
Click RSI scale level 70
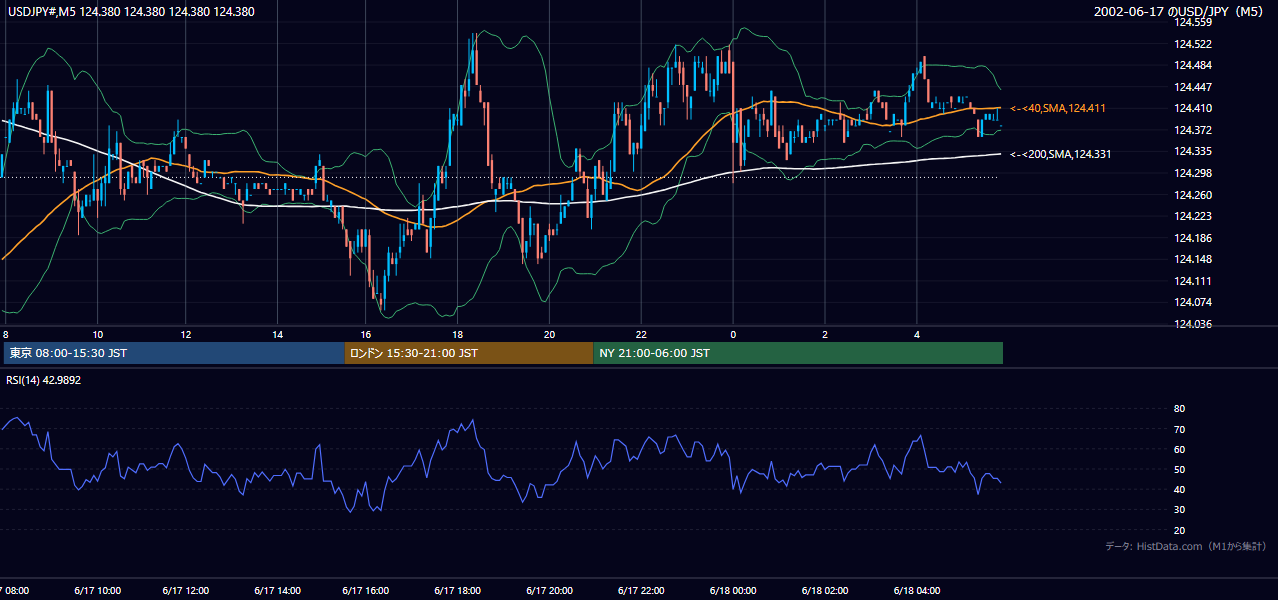(x=1179, y=429)
